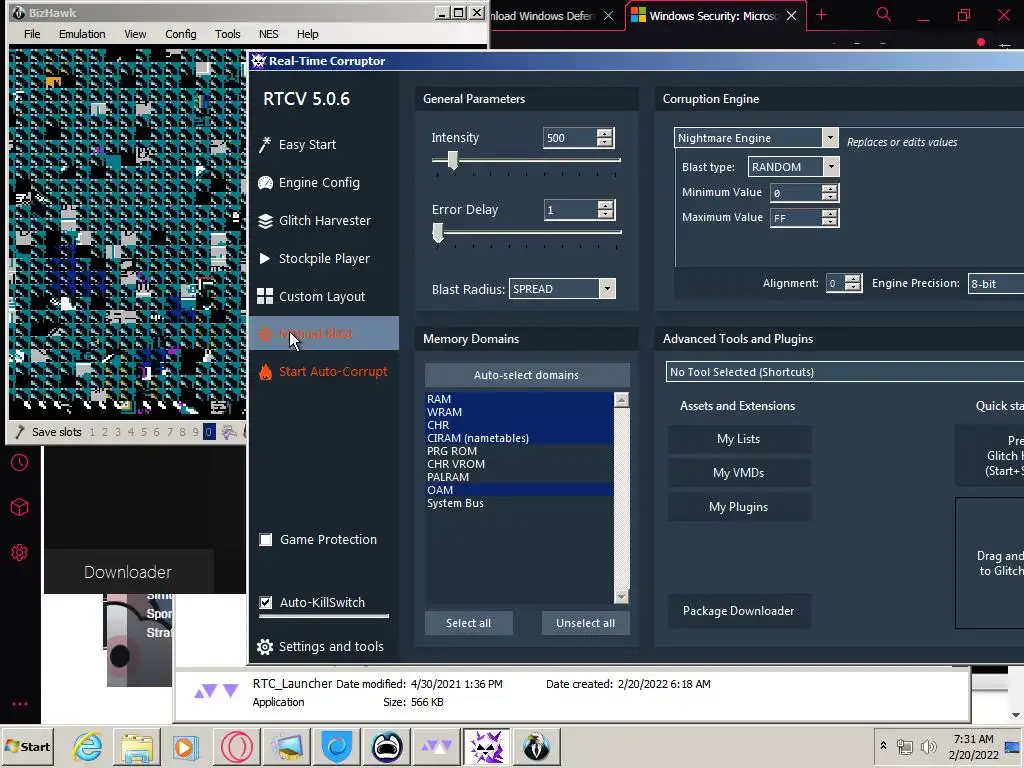The height and width of the screenshot is (768, 1024).
Task: Open My Plugins button
Action: coord(739,507)
